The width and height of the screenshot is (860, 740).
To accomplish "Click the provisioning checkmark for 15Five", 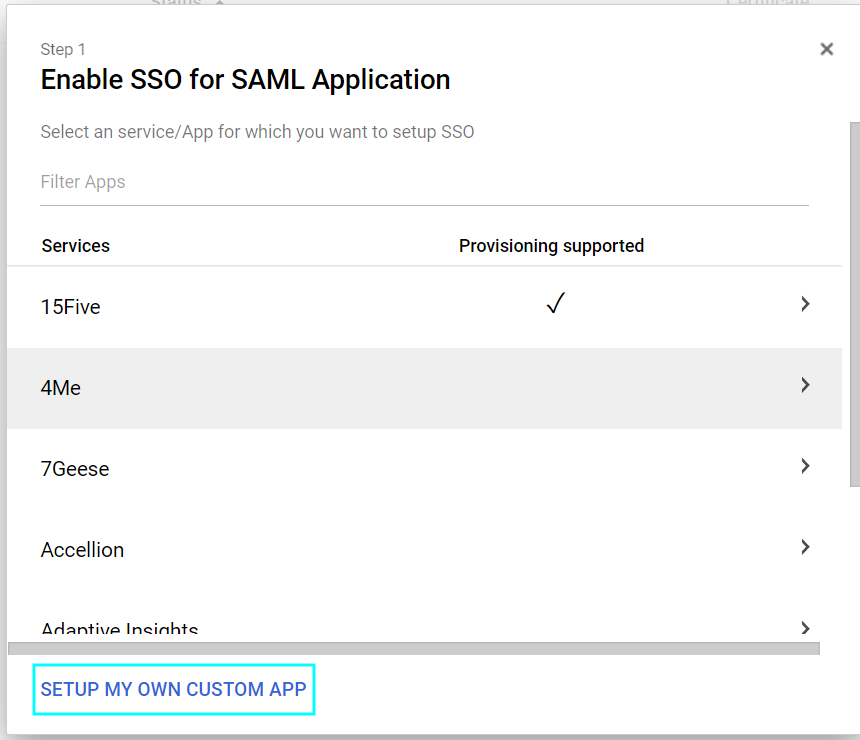I will coord(556,305).
